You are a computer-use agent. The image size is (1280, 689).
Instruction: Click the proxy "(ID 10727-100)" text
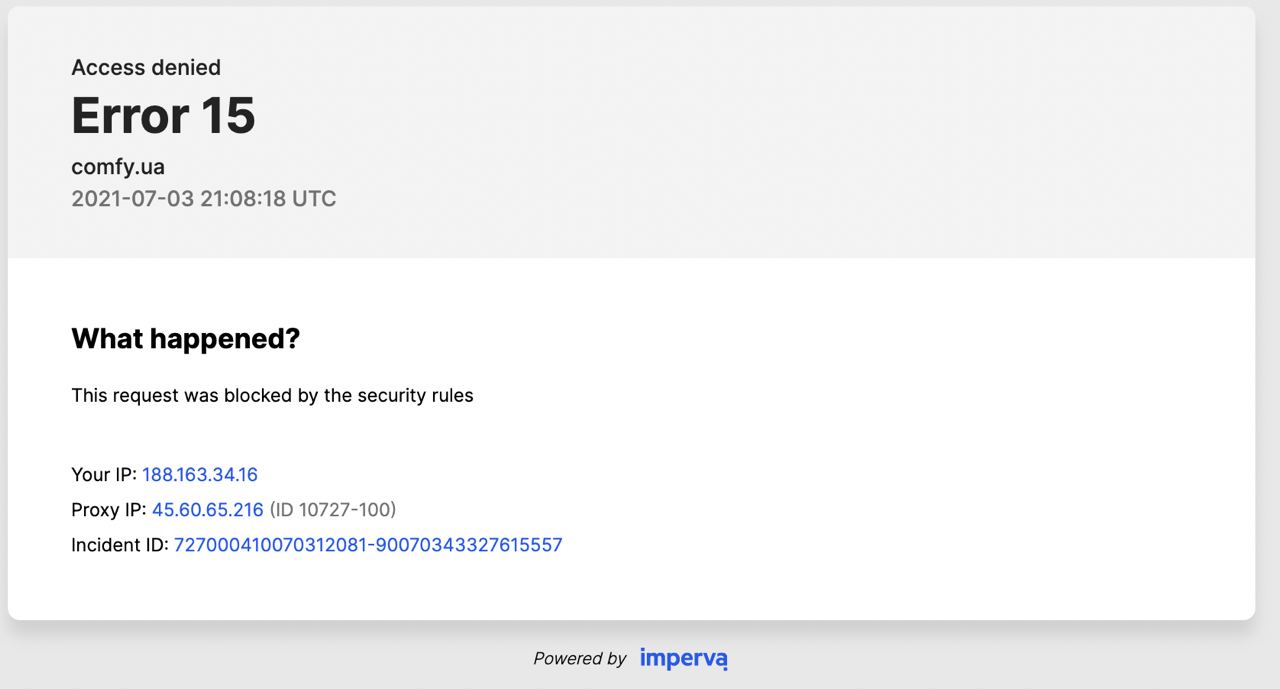click(x=333, y=510)
